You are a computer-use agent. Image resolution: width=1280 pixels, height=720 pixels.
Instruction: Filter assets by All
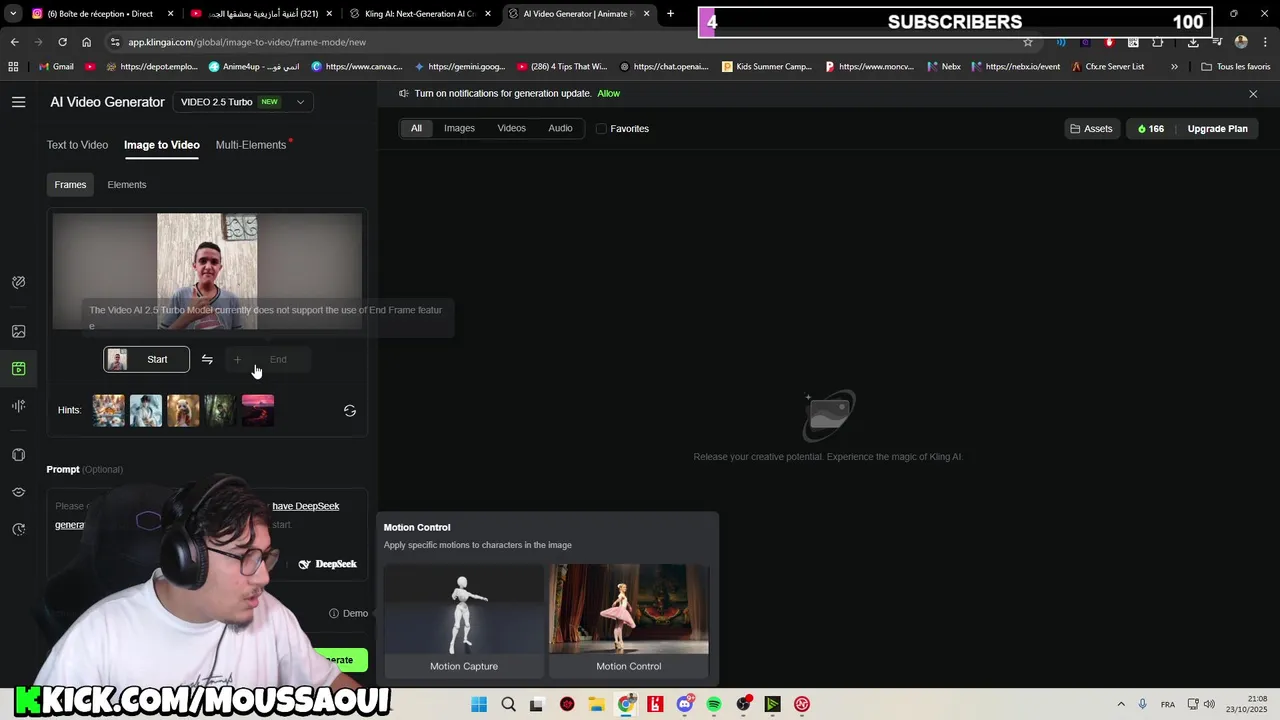(x=416, y=128)
